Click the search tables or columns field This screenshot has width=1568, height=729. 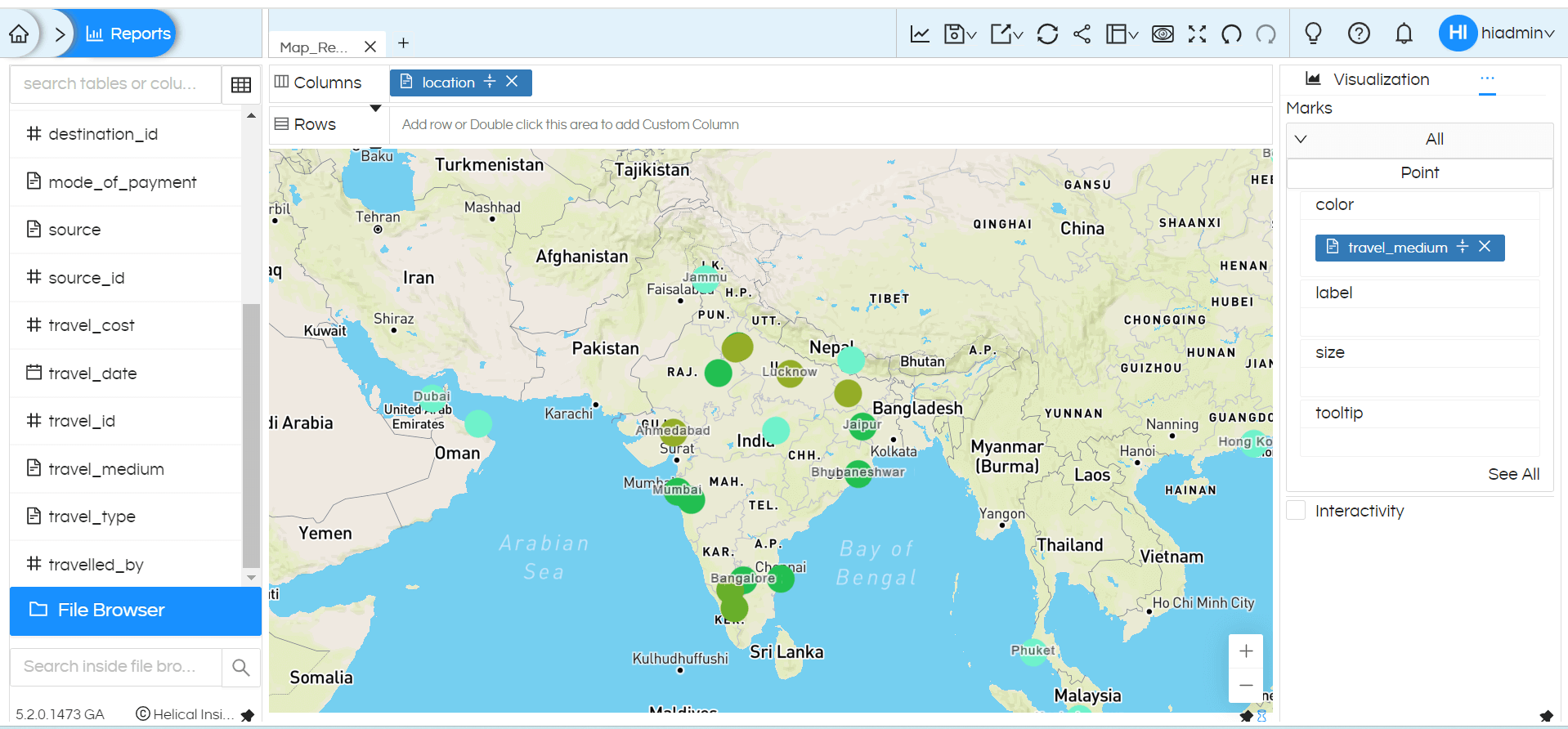(115, 83)
